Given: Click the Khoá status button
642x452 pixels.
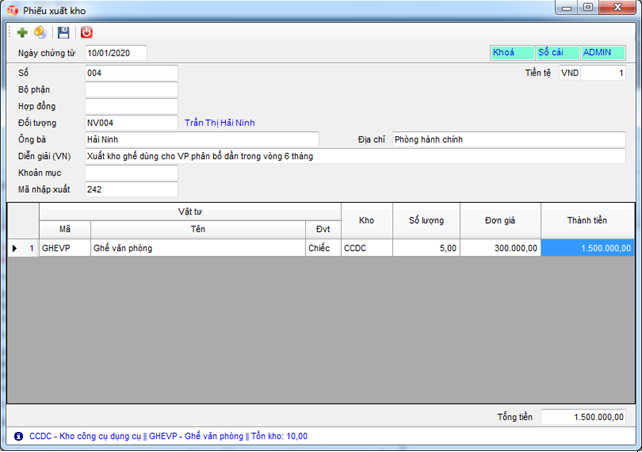Looking at the screenshot, I should 511,52.
